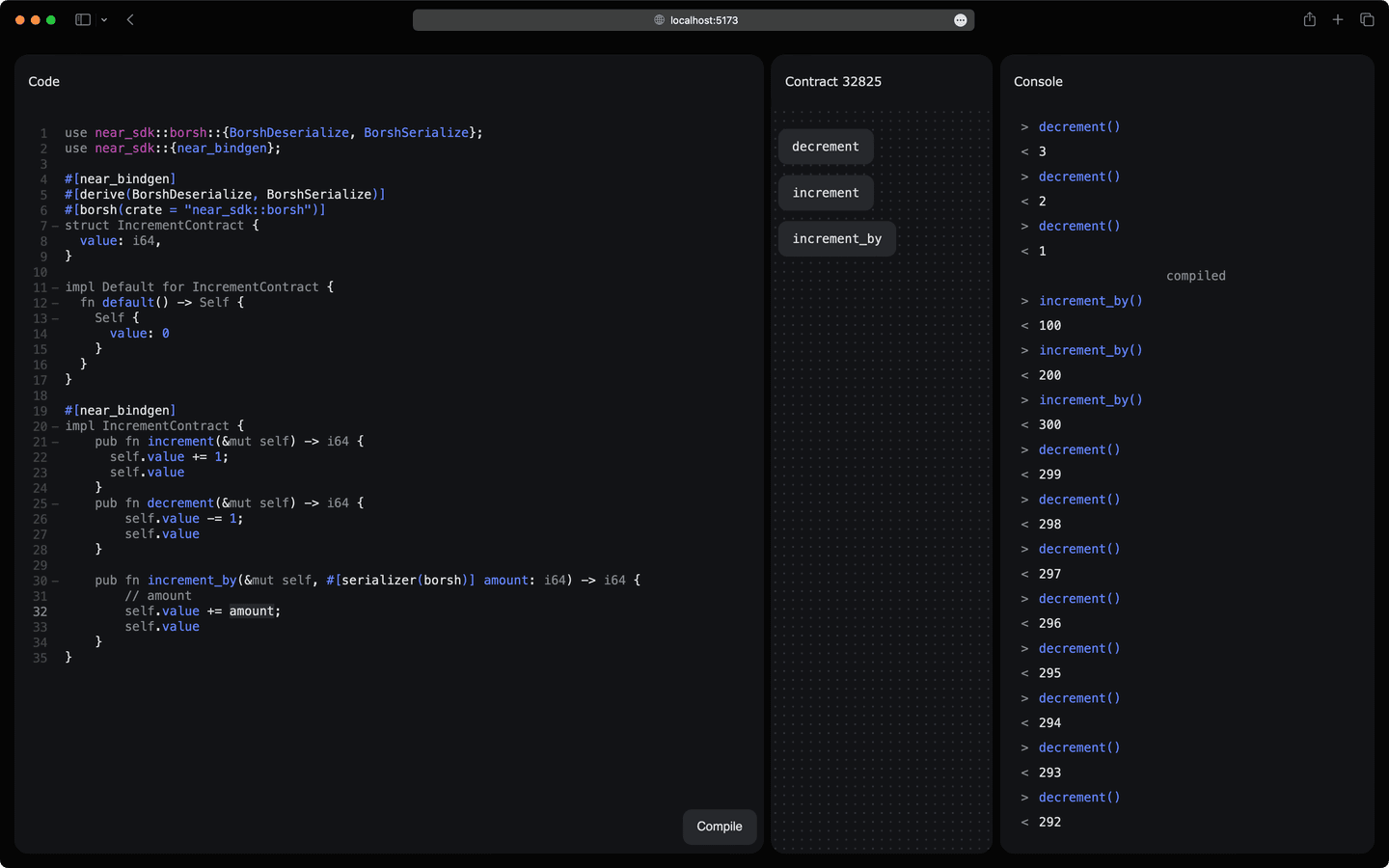Click console output value 100
Screen dimensions: 1389x868
[1050, 326]
